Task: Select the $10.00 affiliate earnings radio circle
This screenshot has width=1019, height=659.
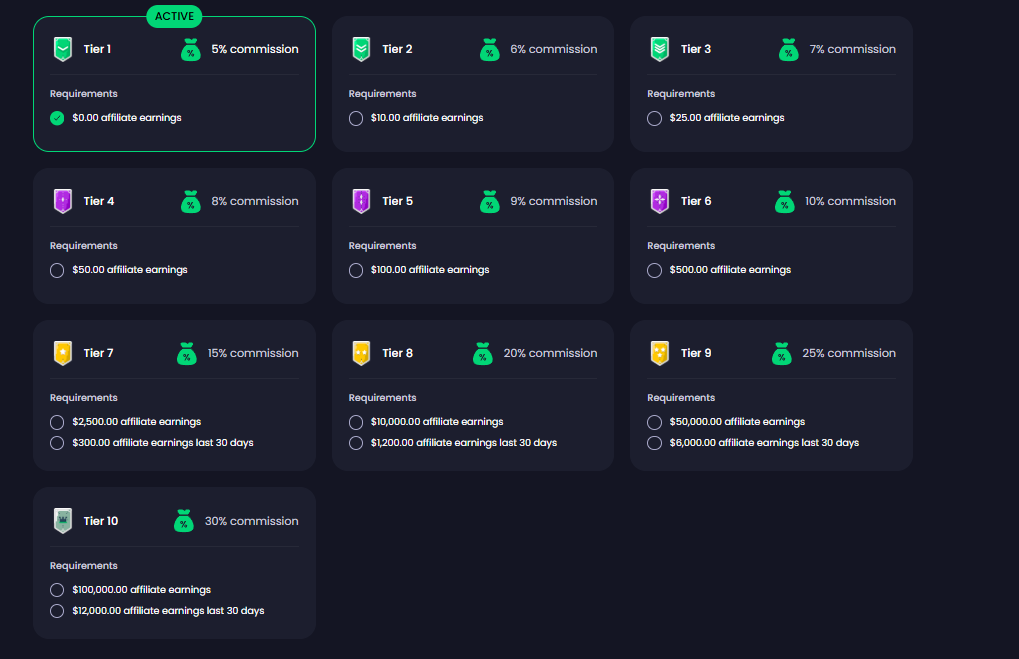Action: click(x=355, y=118)
